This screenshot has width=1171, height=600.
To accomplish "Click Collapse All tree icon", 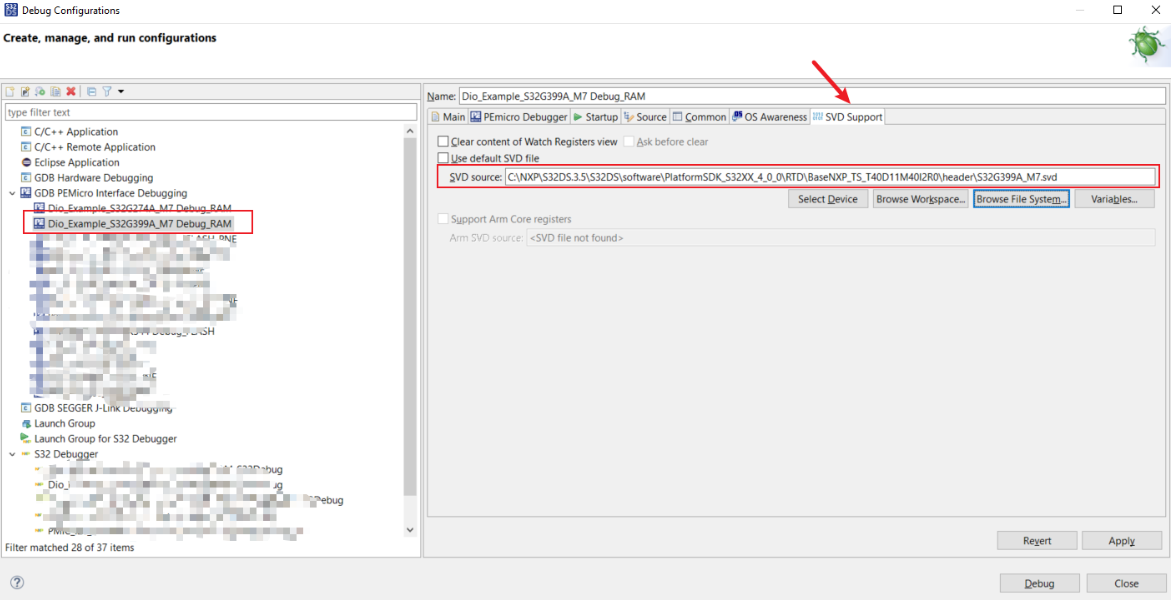I will [x=92, y=92].
